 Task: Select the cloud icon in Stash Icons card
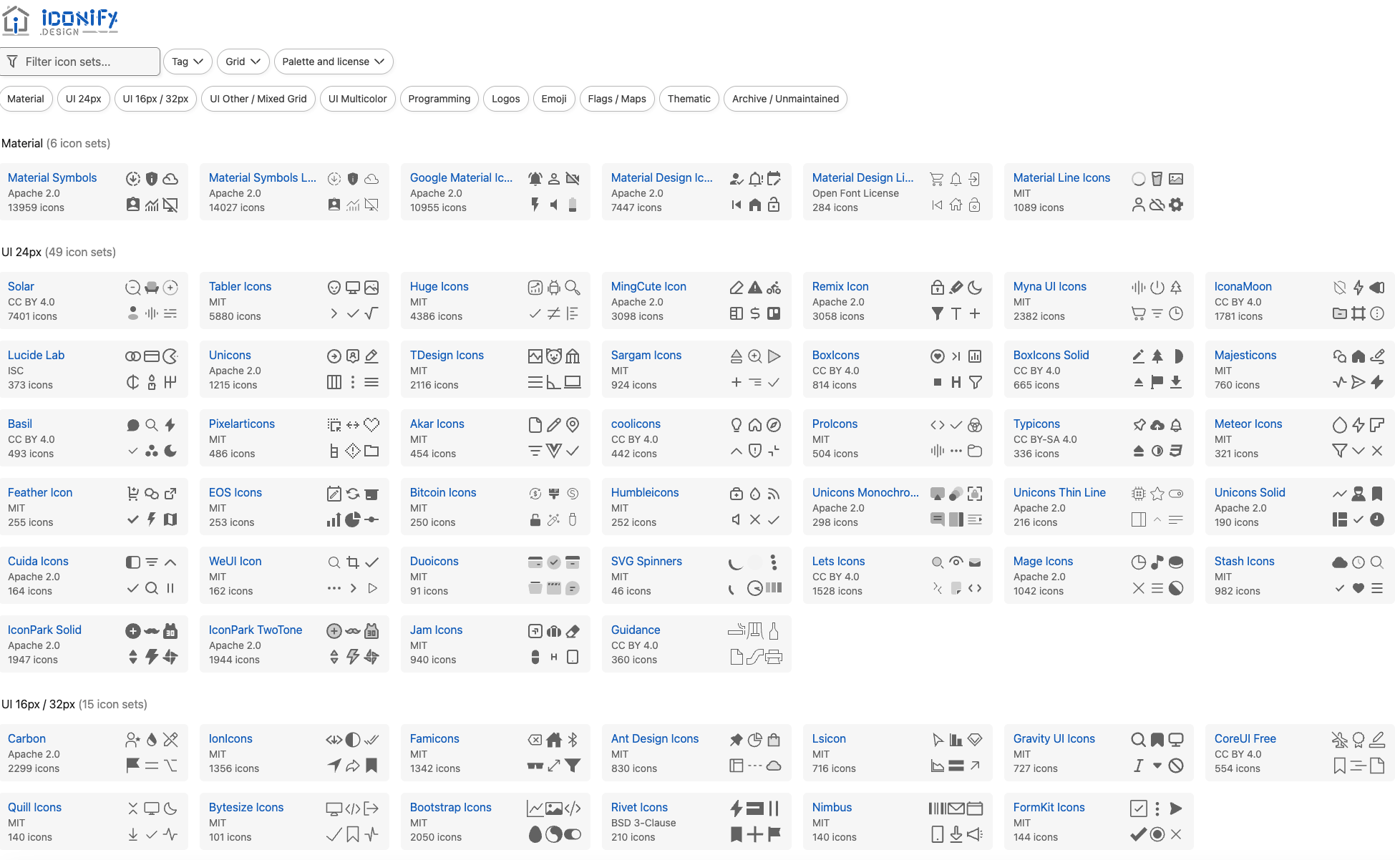coord(1340,562)
